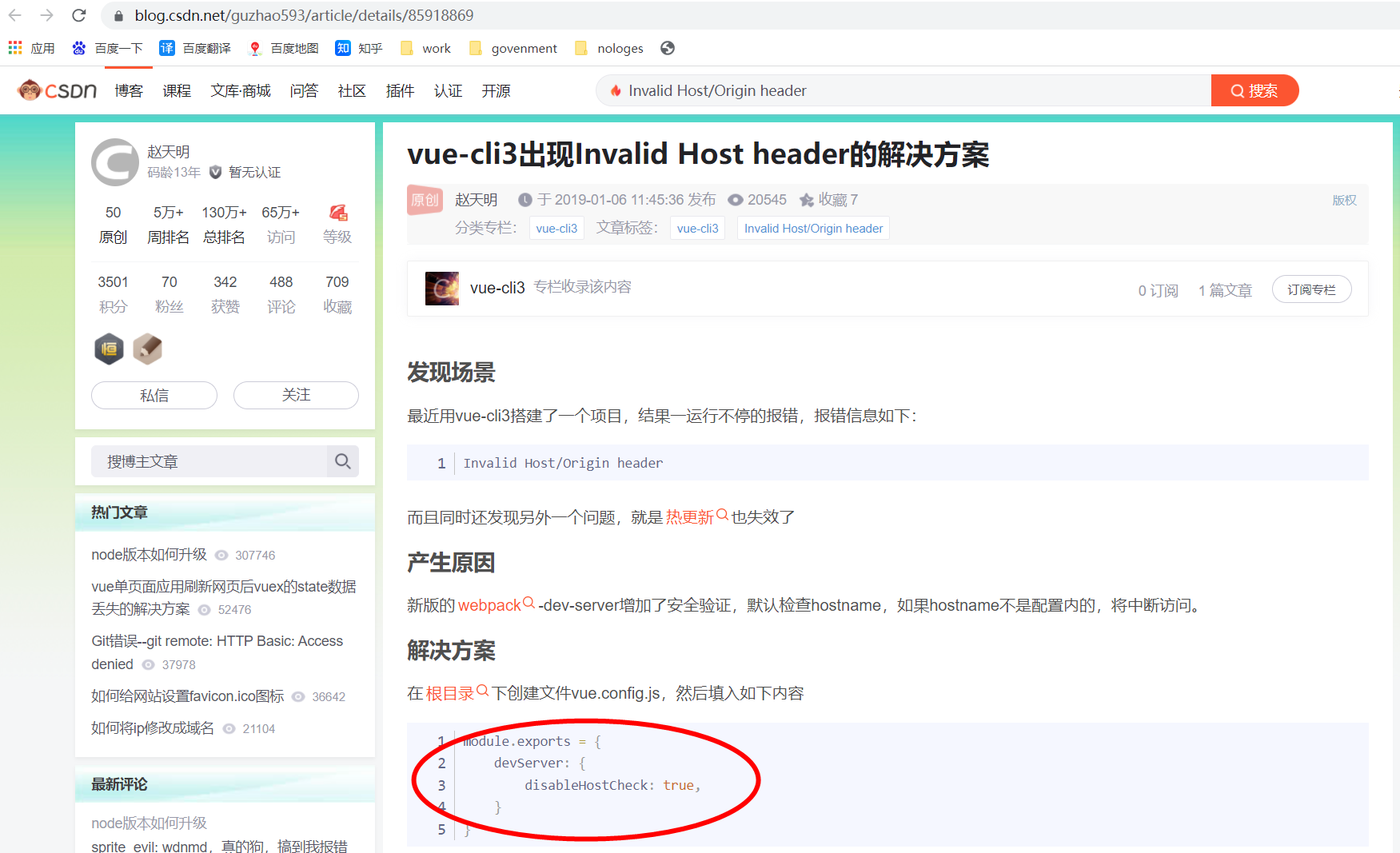This screenshot has height=853, width=1400.
Task: Open the 百度地图 bookmark
Action: (283, 48)
